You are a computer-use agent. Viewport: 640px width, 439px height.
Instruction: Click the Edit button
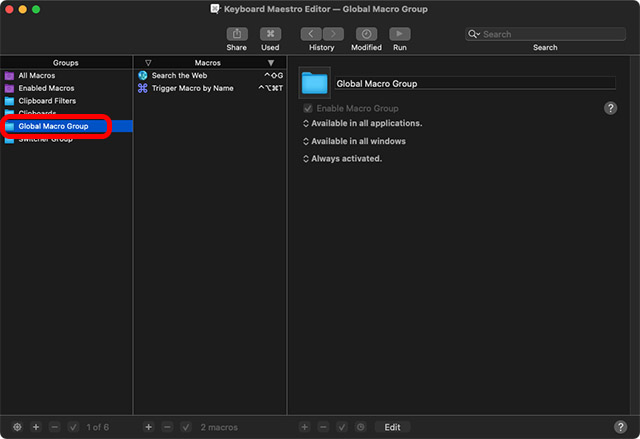coord(392,427)
